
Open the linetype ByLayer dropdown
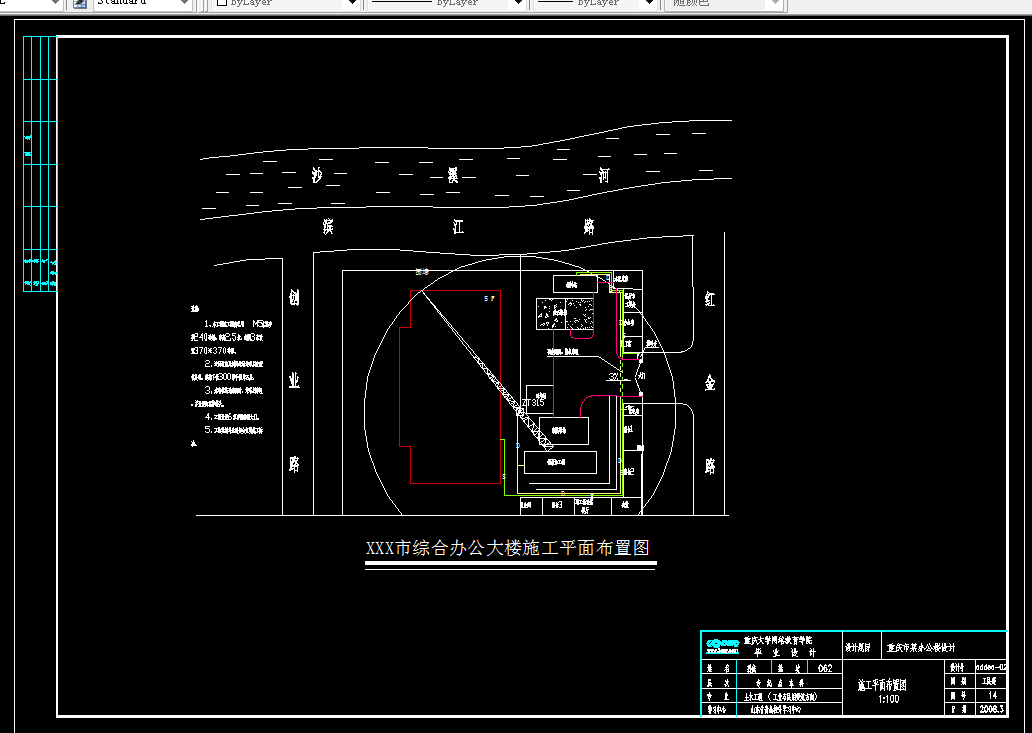point(516,3)
